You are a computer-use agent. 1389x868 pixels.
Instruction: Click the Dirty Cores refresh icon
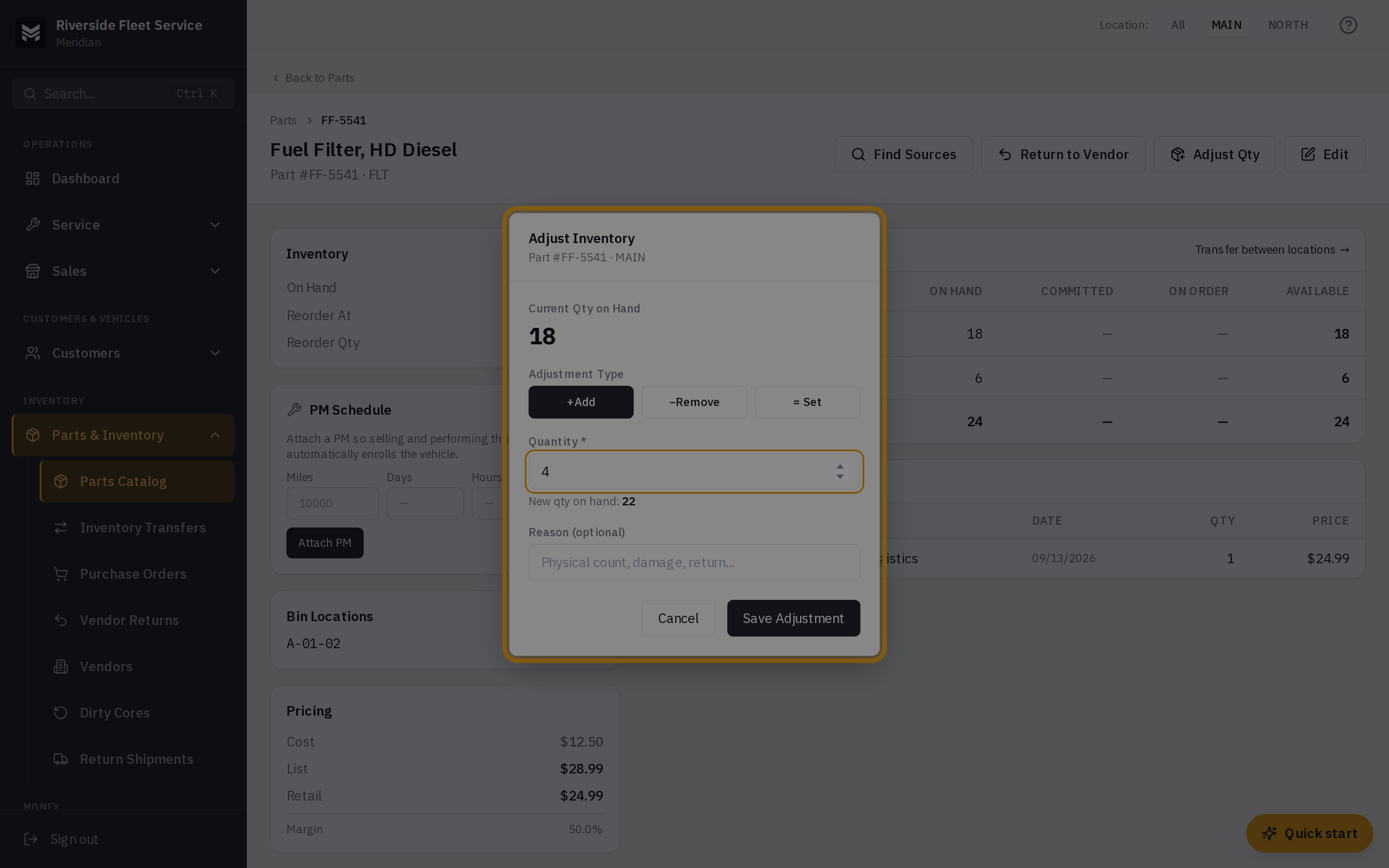point(61,713)
